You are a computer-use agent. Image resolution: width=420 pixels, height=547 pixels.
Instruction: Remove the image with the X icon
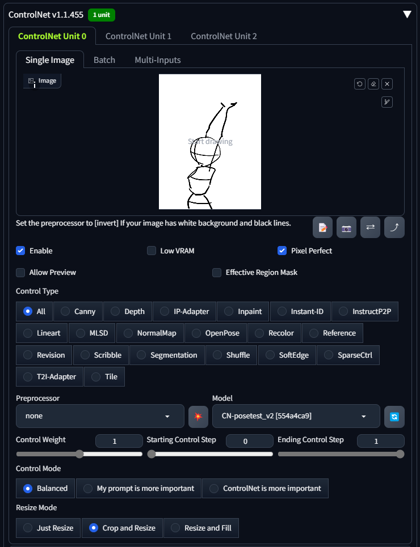coord(387,84)
